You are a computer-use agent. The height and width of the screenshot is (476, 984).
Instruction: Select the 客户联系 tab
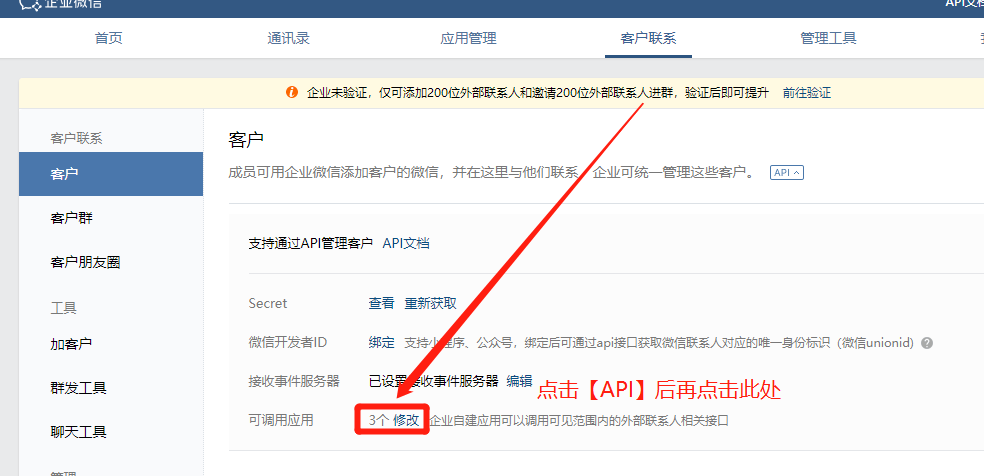pyautogui.click(x=648, y=38)
